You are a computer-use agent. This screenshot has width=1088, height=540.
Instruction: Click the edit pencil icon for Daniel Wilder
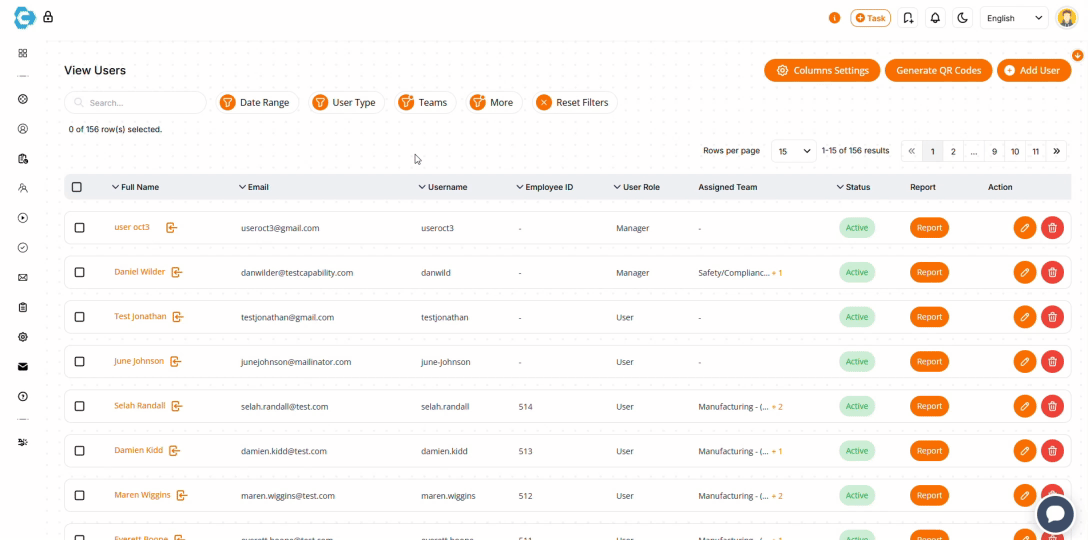1024,272
